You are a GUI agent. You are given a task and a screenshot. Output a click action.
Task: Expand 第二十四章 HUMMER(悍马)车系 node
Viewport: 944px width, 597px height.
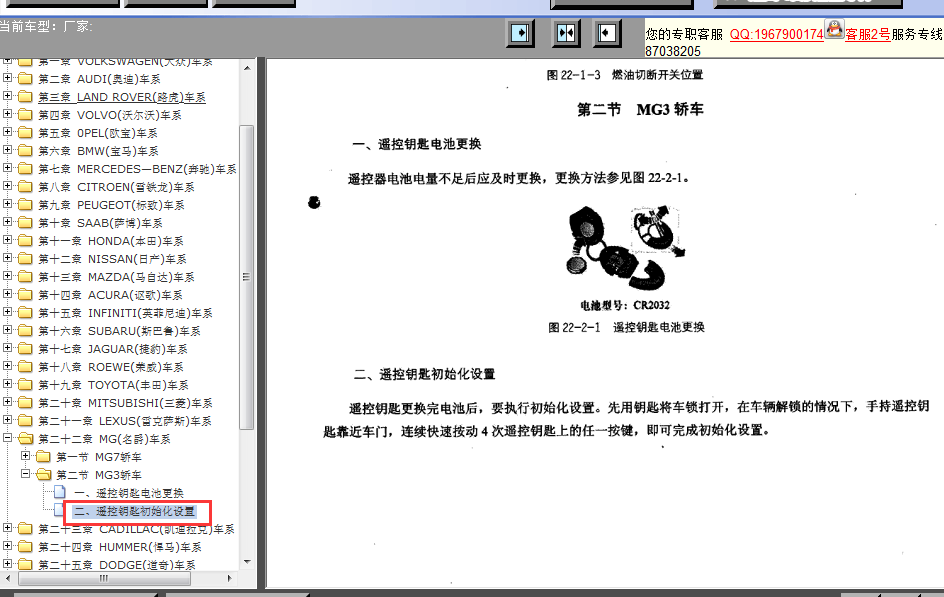[x=7, y=546]
